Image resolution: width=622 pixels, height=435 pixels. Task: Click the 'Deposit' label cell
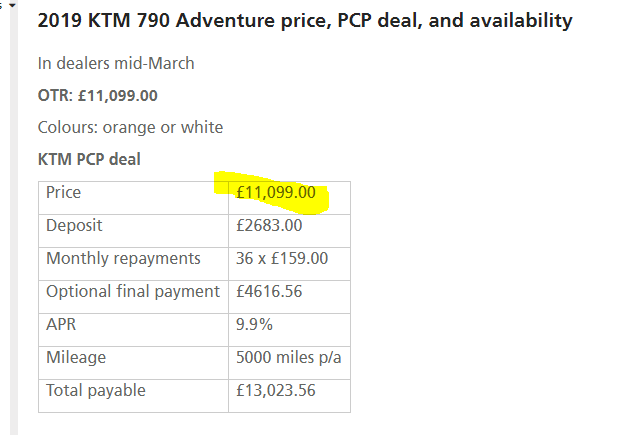pos(133,231)
